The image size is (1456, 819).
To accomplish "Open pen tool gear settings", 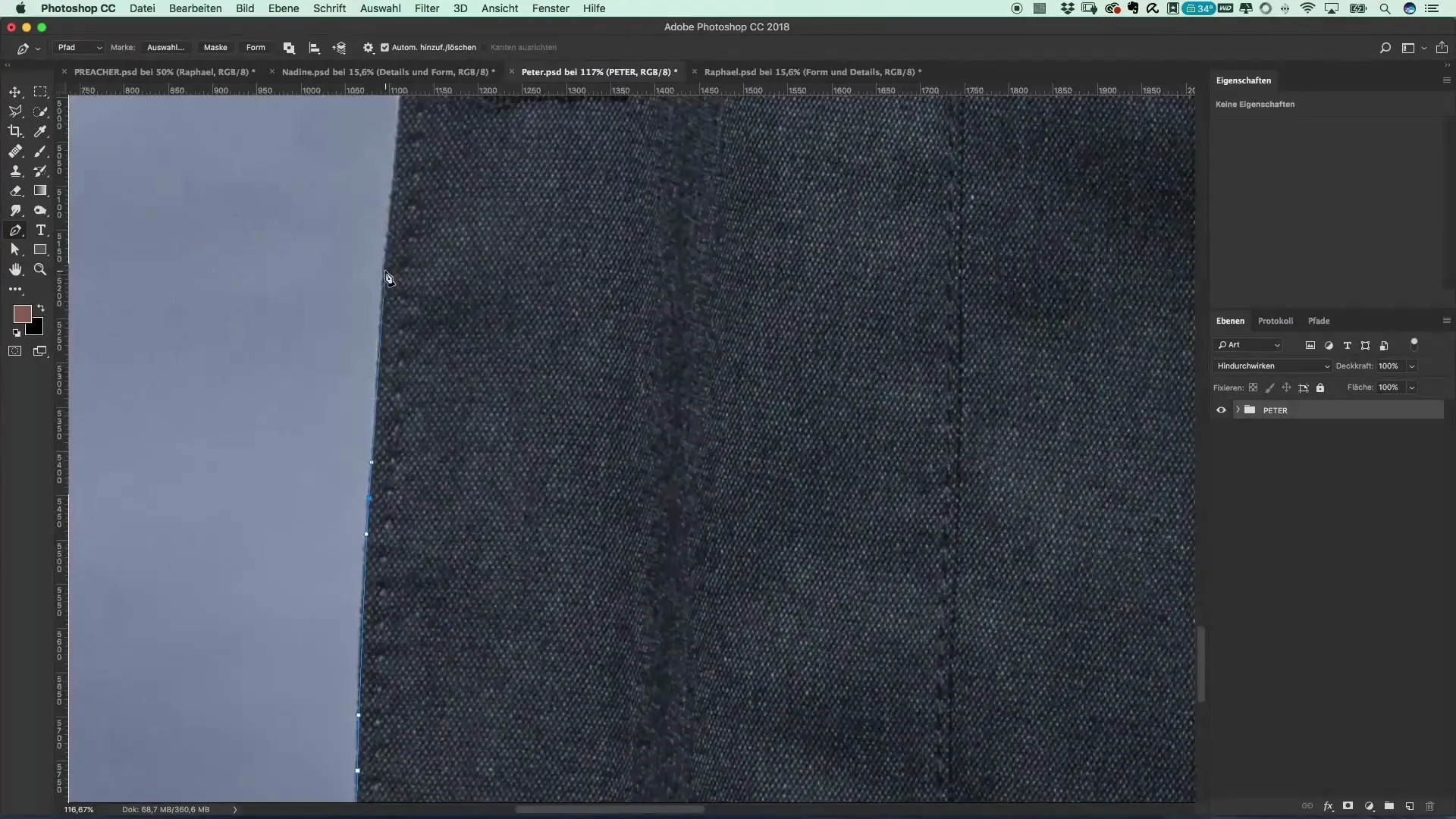I will [368, 48].
